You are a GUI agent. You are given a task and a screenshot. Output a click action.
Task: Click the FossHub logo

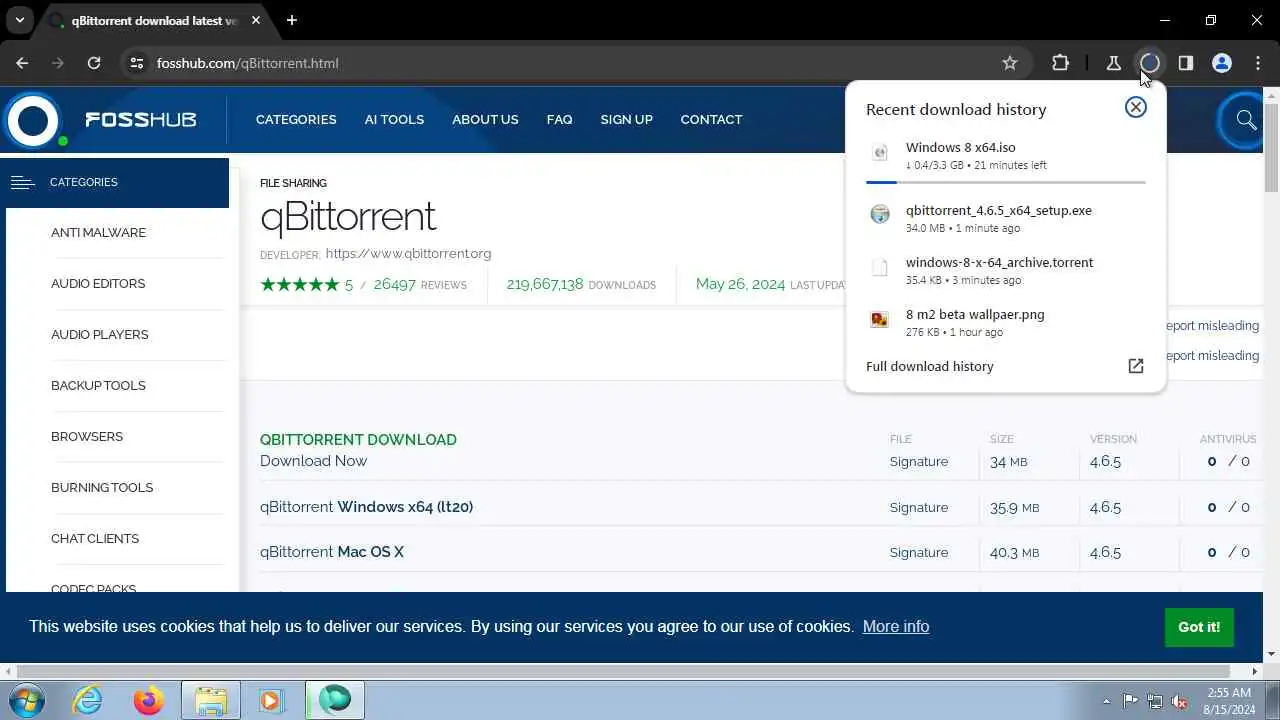tap(100, 120)
